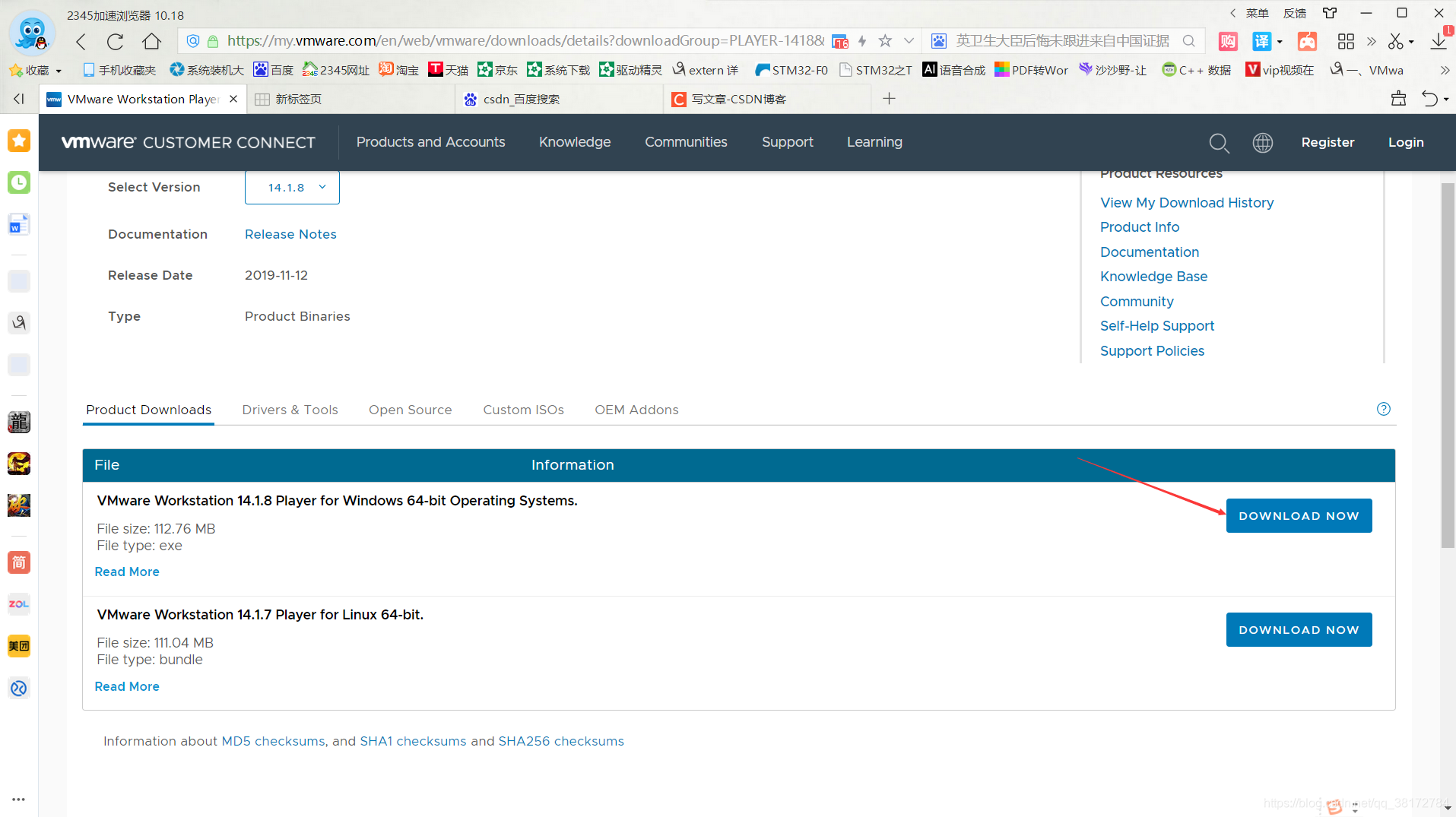1456x817 pixels.
Task: Open the MD5 checksums link
Action: [x=273, y=741]
